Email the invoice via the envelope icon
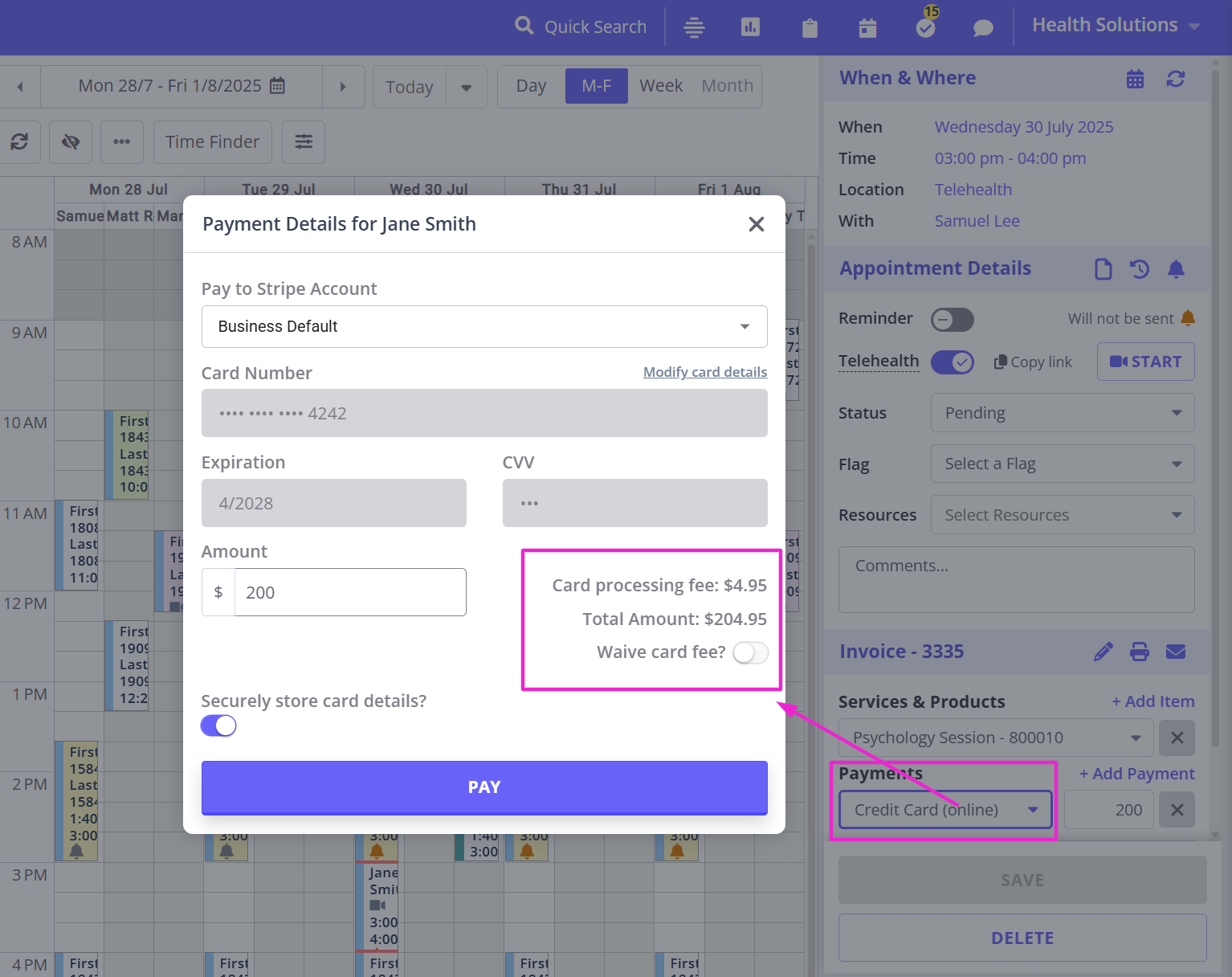This screenshot has width=1232, height=977. [1175, 652]
